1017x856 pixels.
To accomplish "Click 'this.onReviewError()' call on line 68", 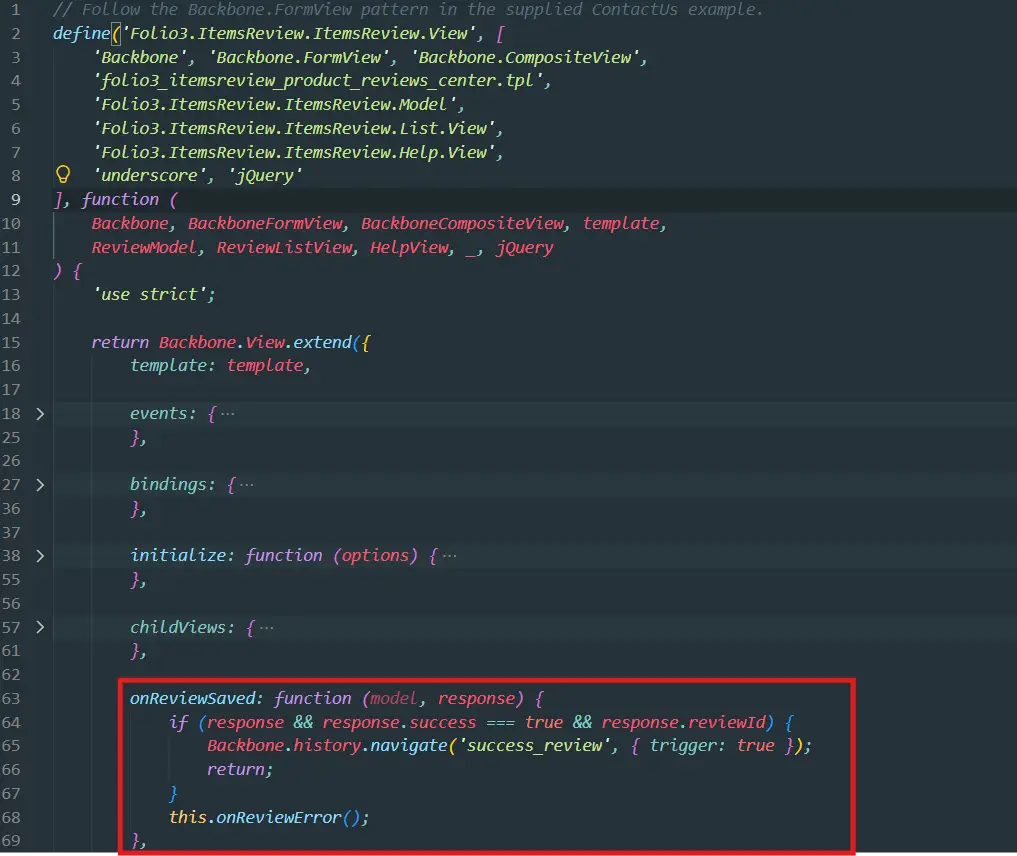I will 269,817.
